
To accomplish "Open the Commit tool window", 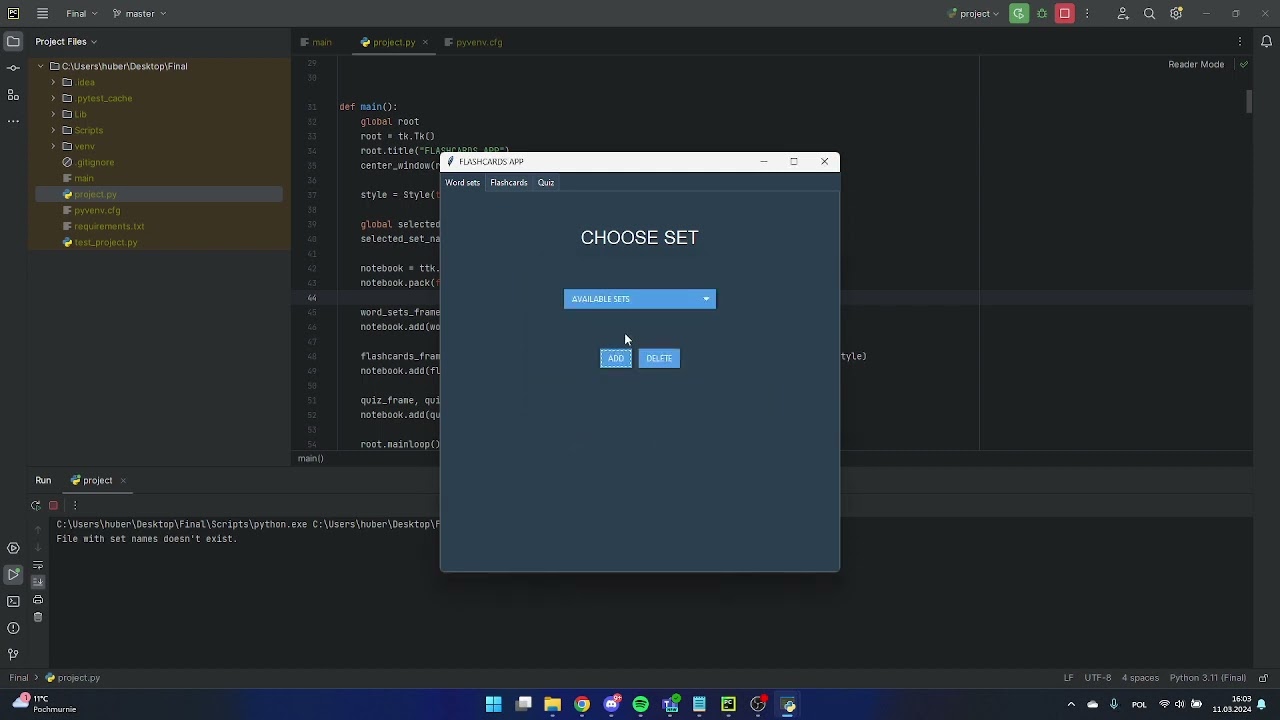I will (13, 68).
